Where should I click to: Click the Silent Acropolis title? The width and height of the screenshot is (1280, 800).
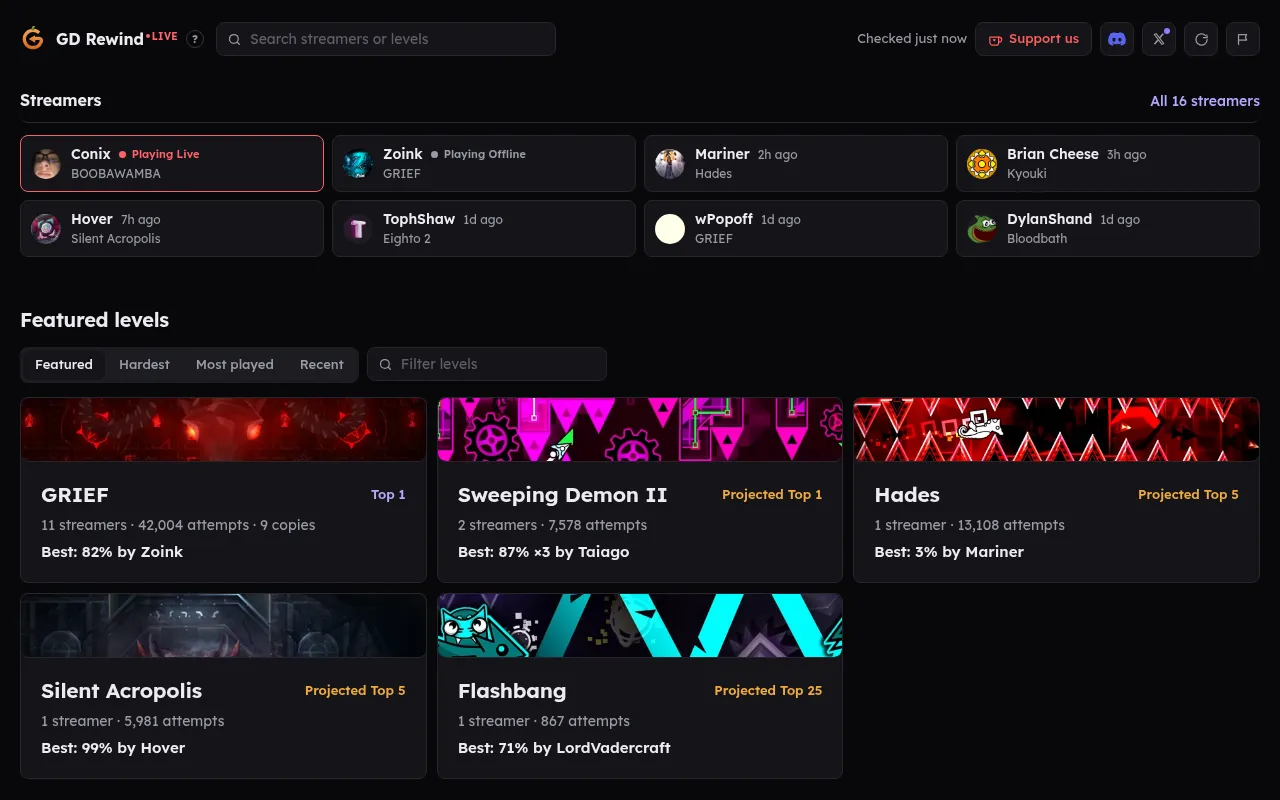point(121,691)
